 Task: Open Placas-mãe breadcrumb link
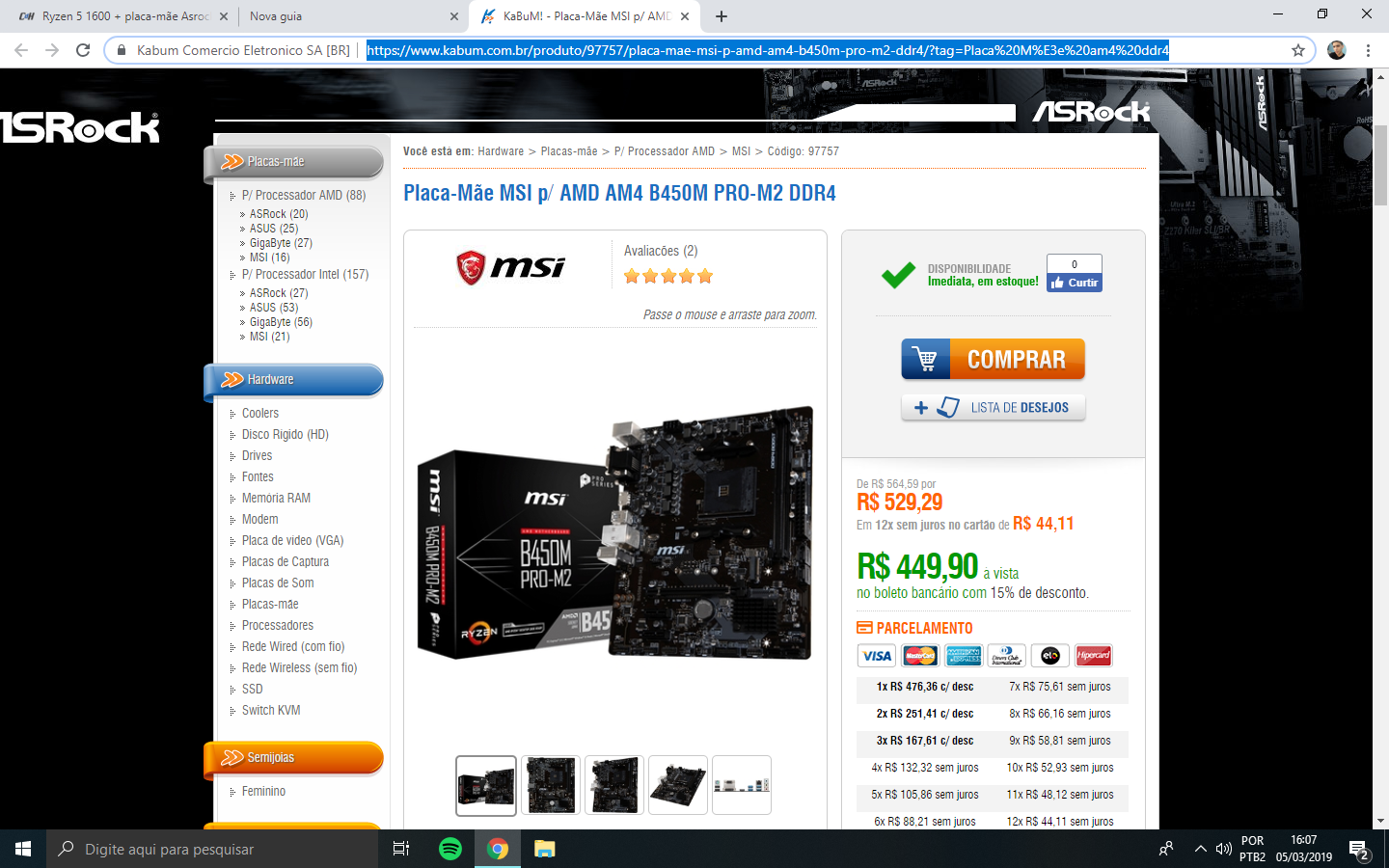(x=569, y=151)
